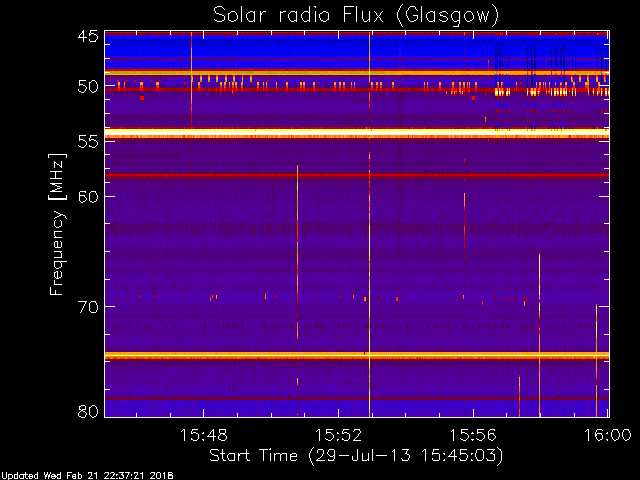Click the 70 frequency tick label
The height and width of the screenshot is (480, 640).
point(88,306)
